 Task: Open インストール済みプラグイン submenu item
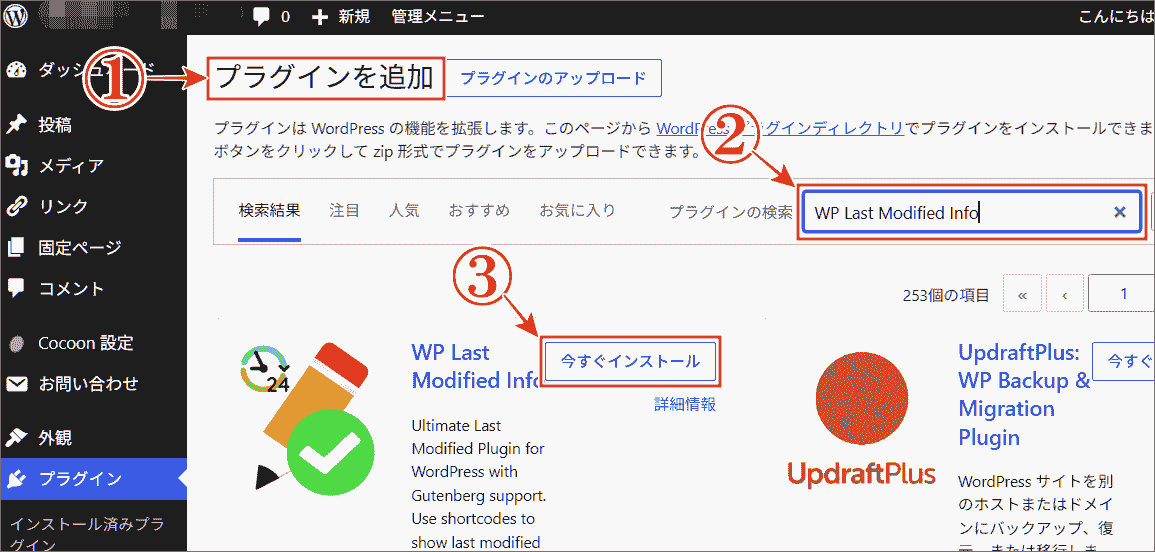tap(86, 534)
